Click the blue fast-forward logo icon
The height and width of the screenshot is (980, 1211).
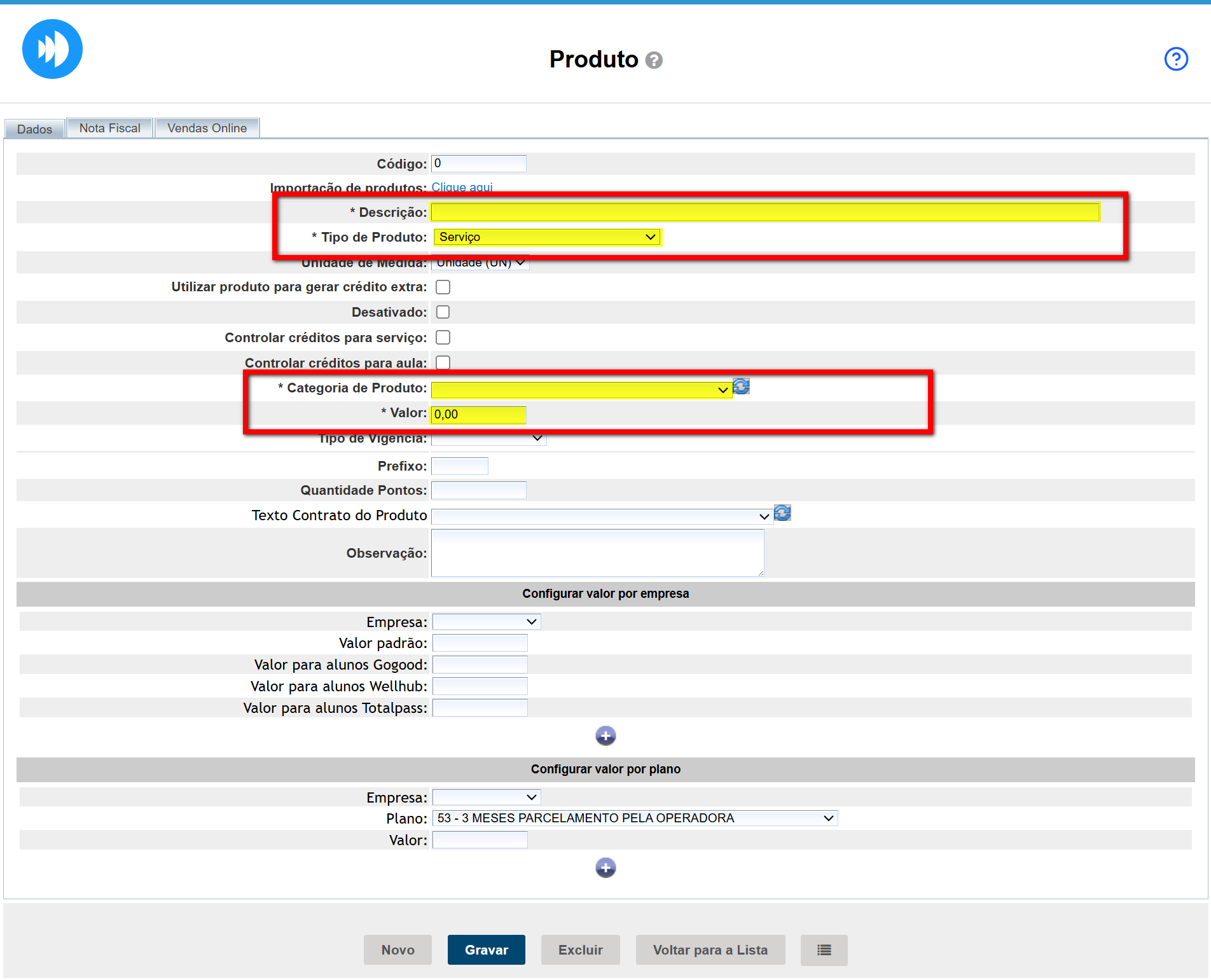point(52,49)
